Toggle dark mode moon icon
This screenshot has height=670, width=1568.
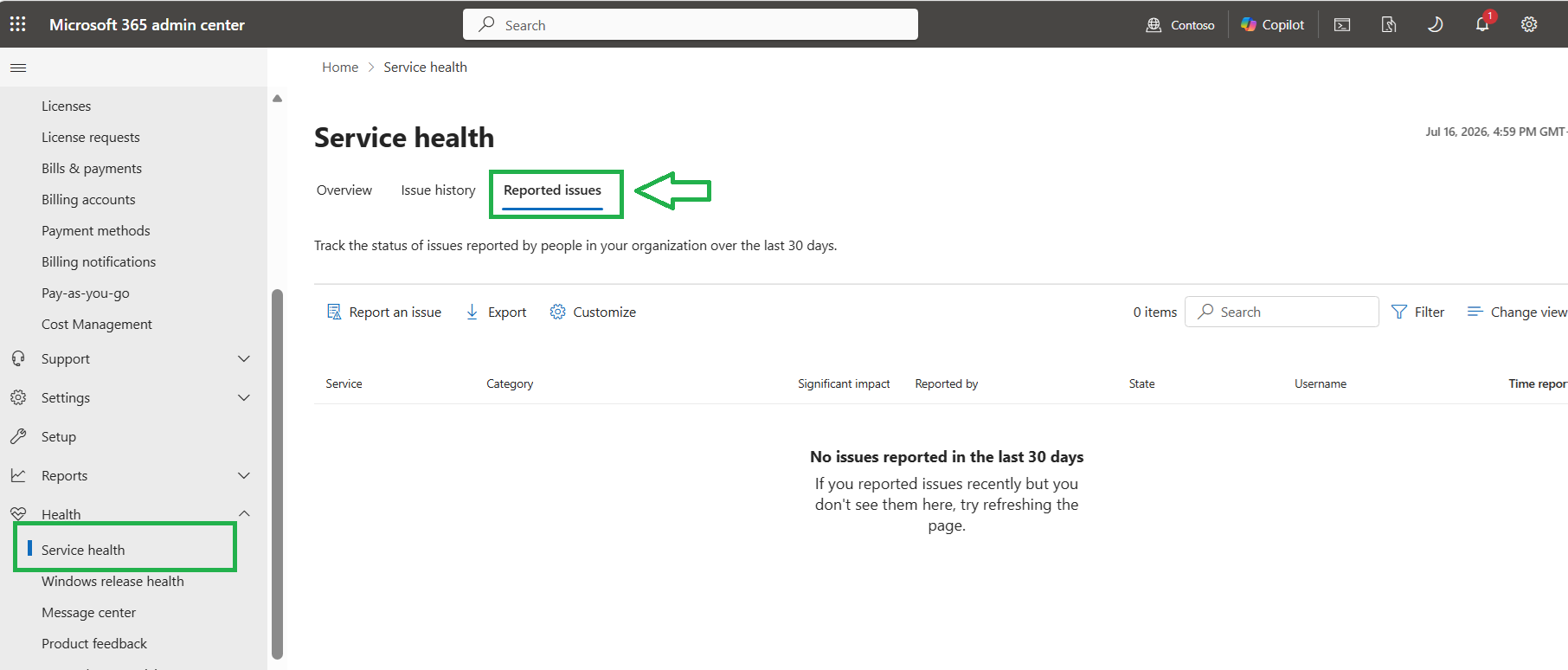[x=1435, y=24]
